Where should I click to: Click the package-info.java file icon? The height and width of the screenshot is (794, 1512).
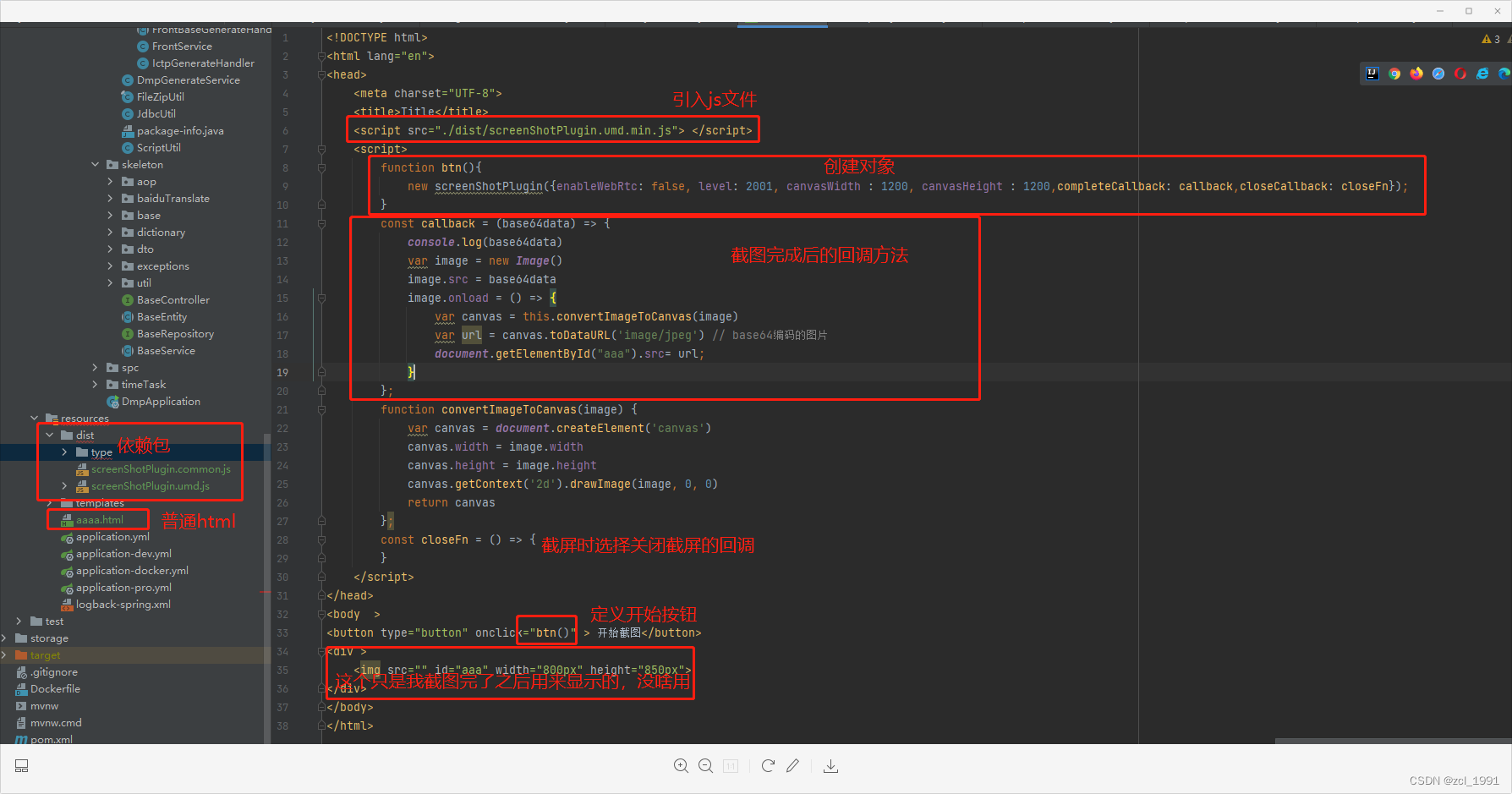coord(128,131)
